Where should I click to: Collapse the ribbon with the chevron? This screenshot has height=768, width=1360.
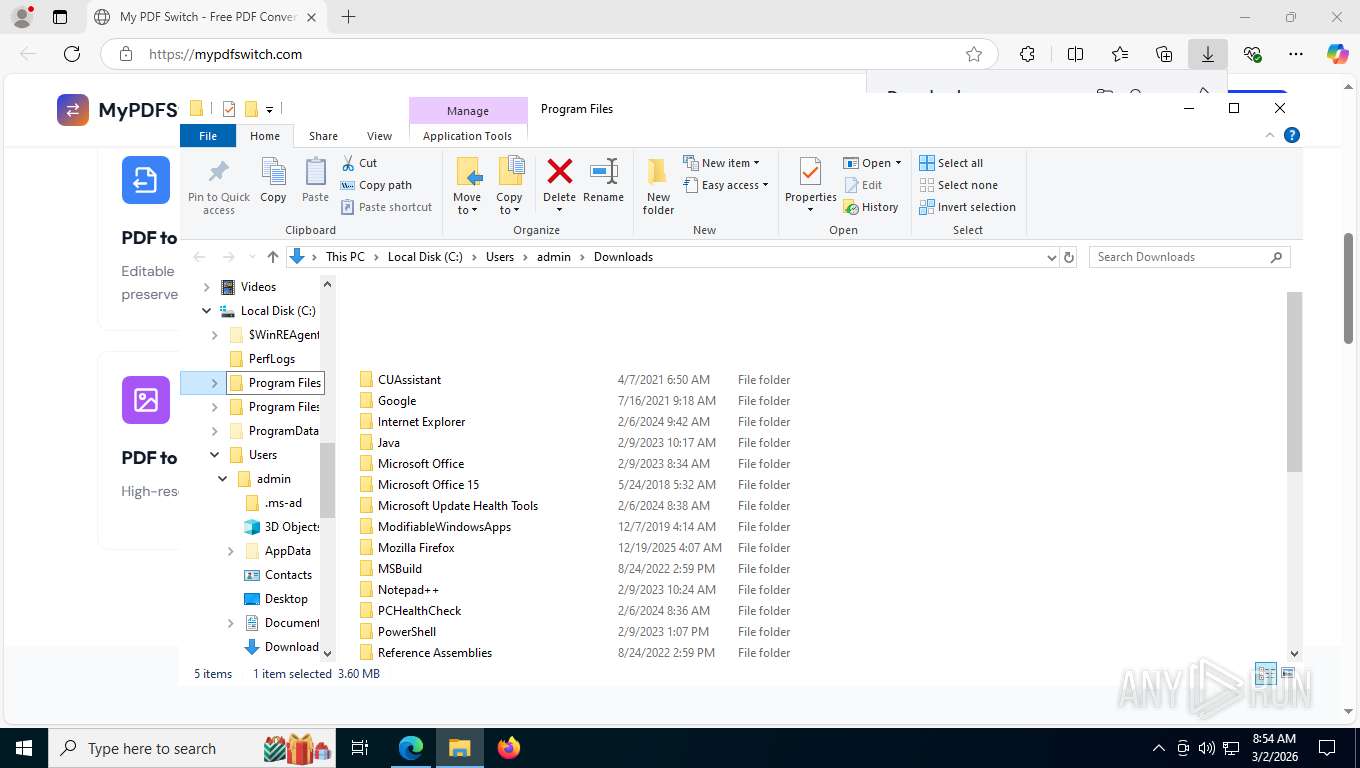(x=1270, y=135)
